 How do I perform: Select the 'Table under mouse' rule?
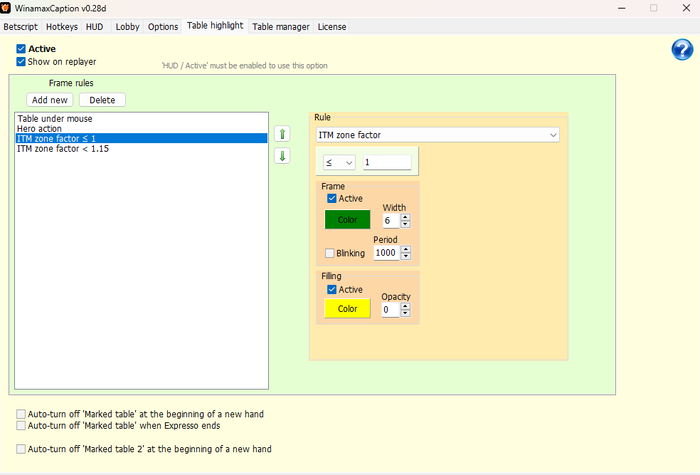pyautogui.click(x=142, y=119)
